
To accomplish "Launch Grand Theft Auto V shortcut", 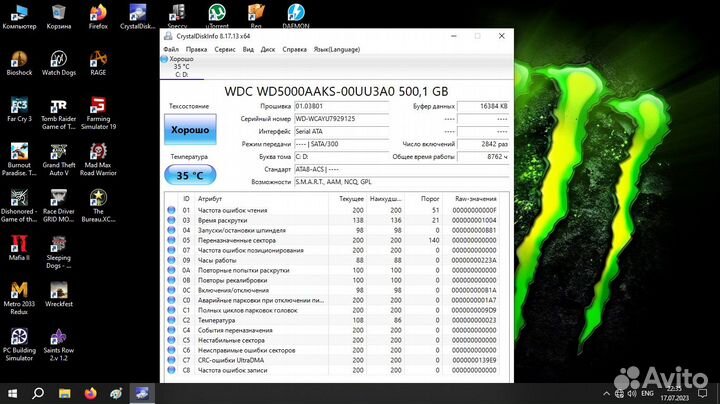I will point(59,155).
